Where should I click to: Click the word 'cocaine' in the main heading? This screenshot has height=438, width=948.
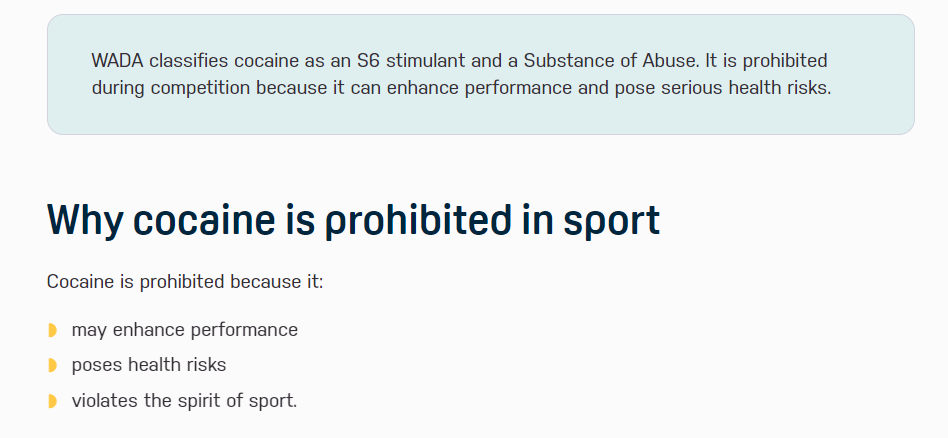pyautogui.click(x=204, y=220)
